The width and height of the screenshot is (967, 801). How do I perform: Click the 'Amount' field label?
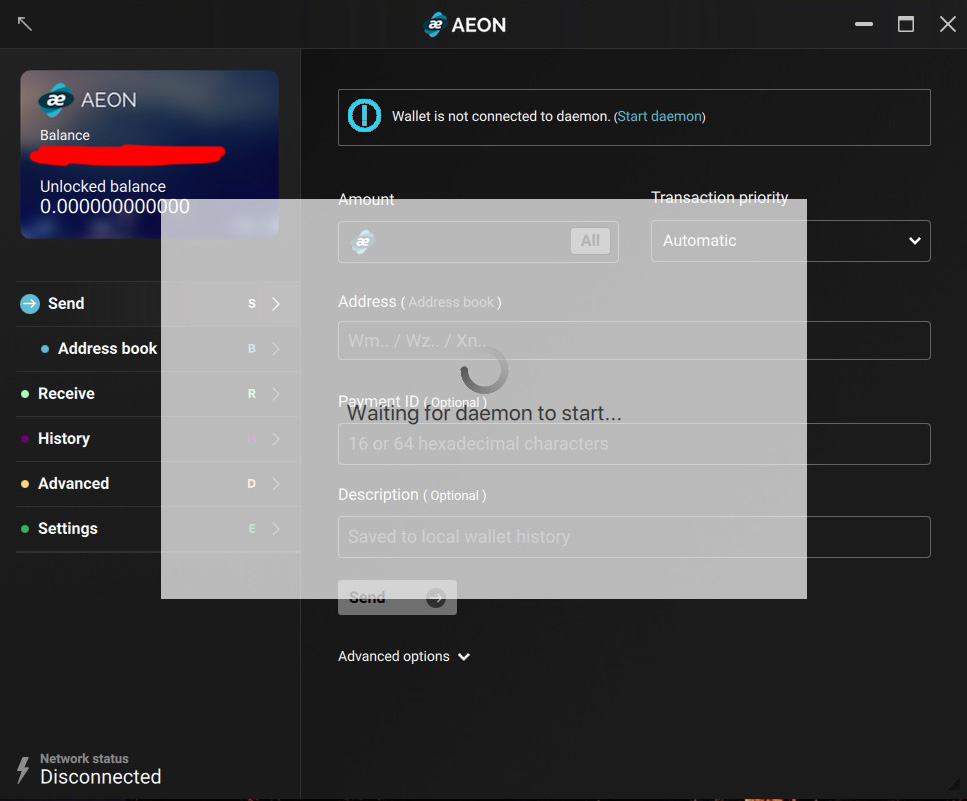pyautogui.click(x=366, y=199)
